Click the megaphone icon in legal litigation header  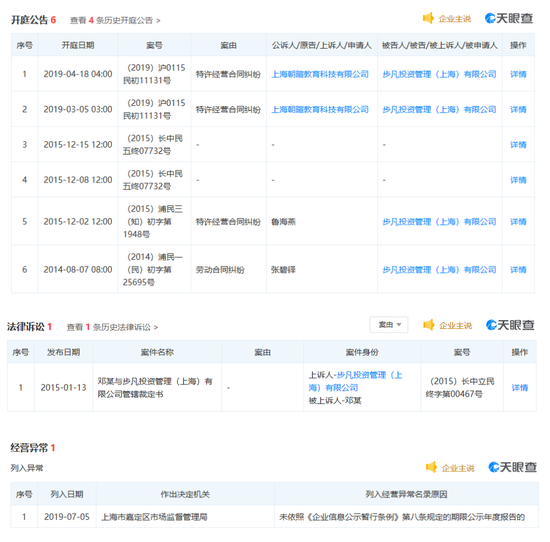pos(429,325)
